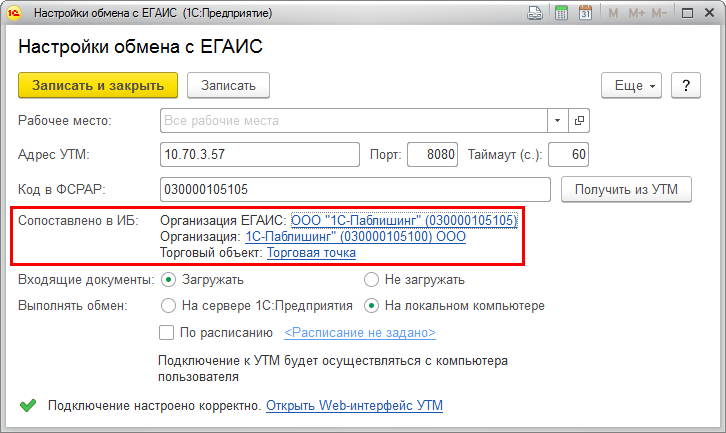Viewport: 726px width, 433px height.
Task: Open the Организация ЕГАИС ООО "1С-Паблишинг" (030000105105) link
Action: click(x=404, y=220)
